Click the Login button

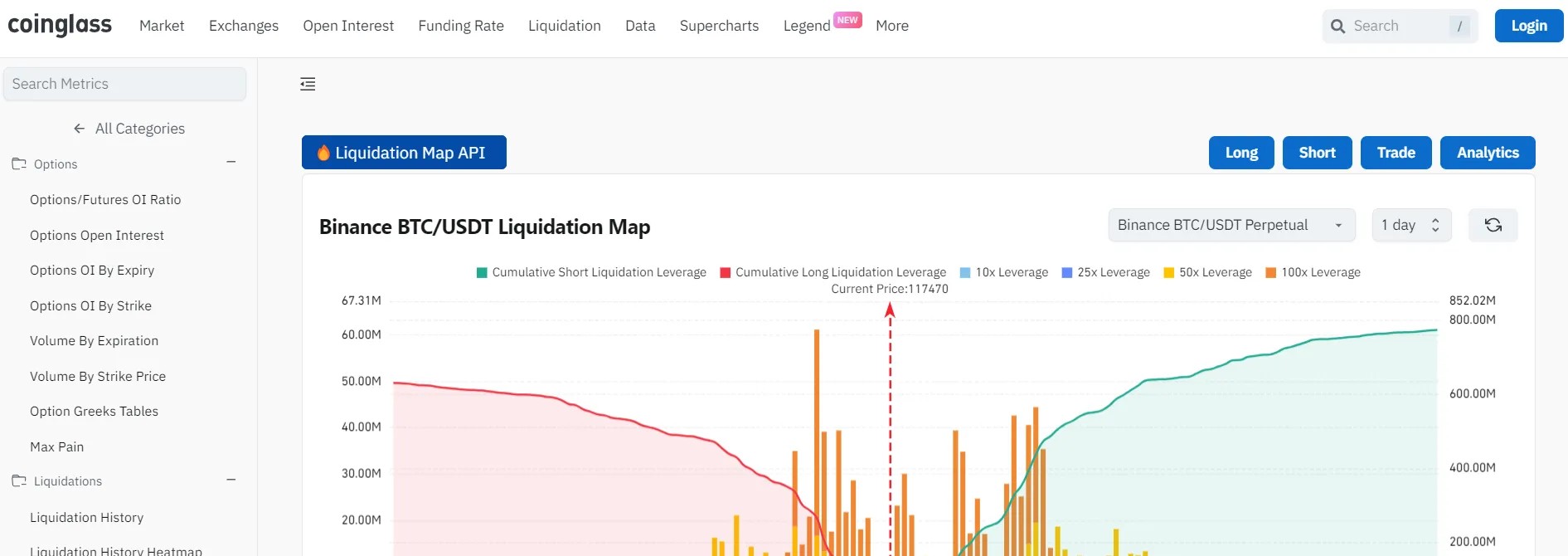1529,26
